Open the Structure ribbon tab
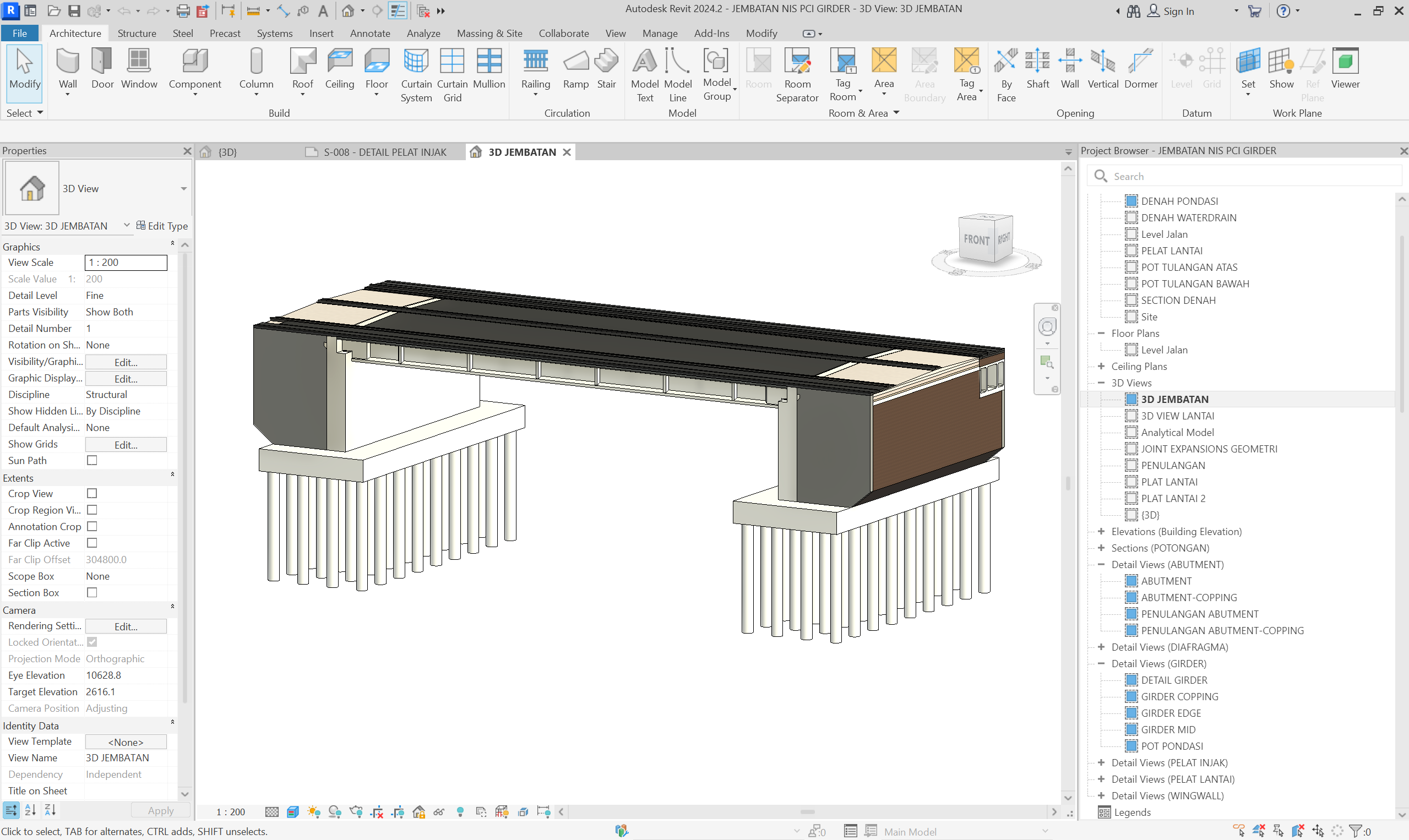Image resolution: width=1409 pixels, height=840 pixels. [x=137, y=34]
